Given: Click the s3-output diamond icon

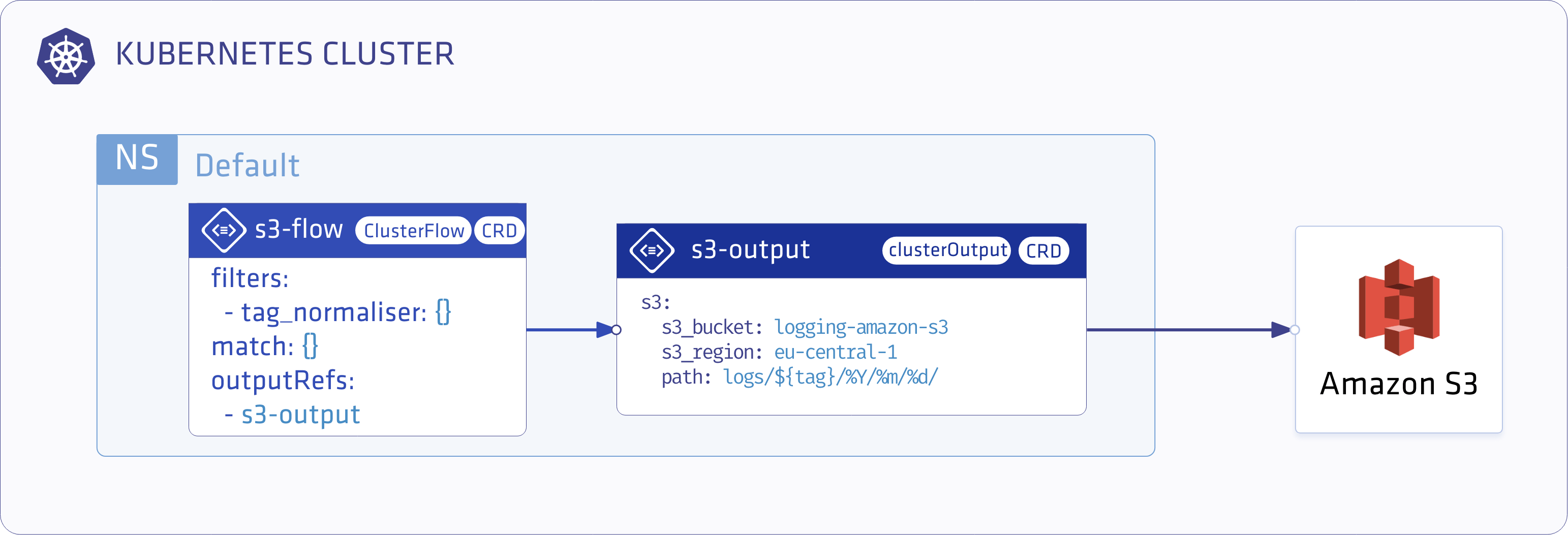Looking at the screenshot, I should [x=651, y=250].
